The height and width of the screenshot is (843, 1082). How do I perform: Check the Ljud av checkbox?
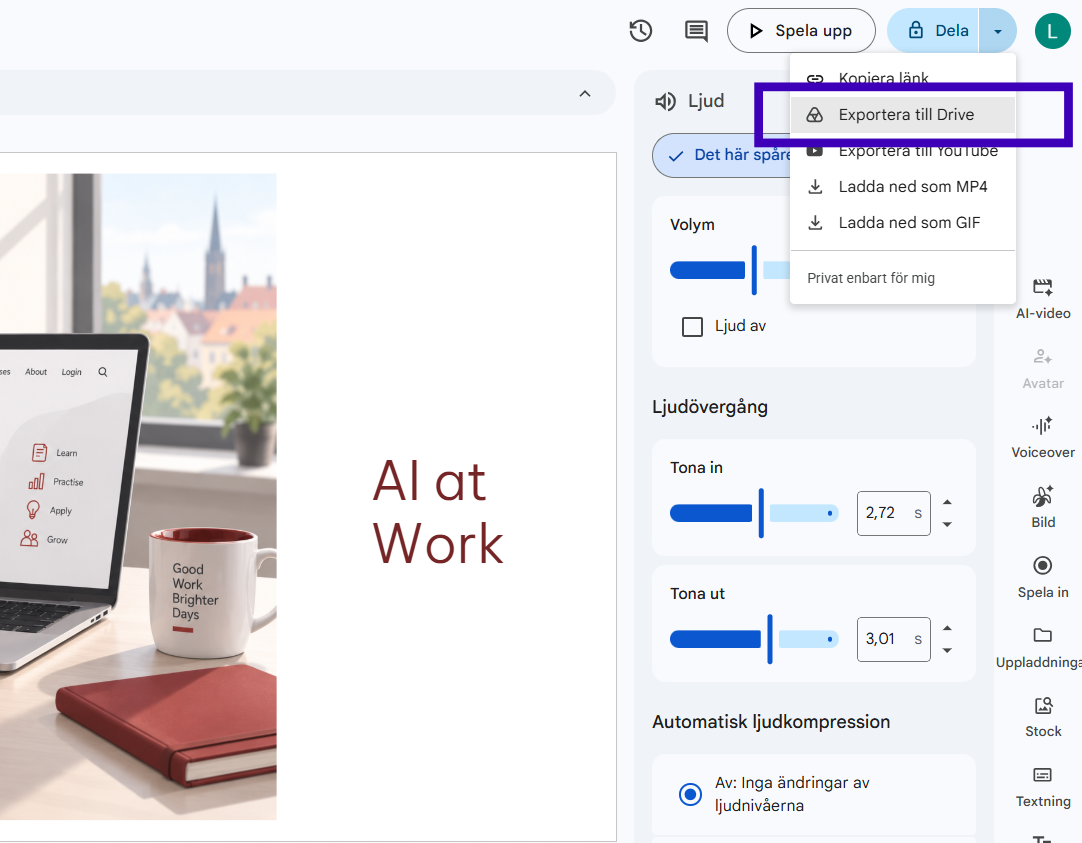point(692,326)
